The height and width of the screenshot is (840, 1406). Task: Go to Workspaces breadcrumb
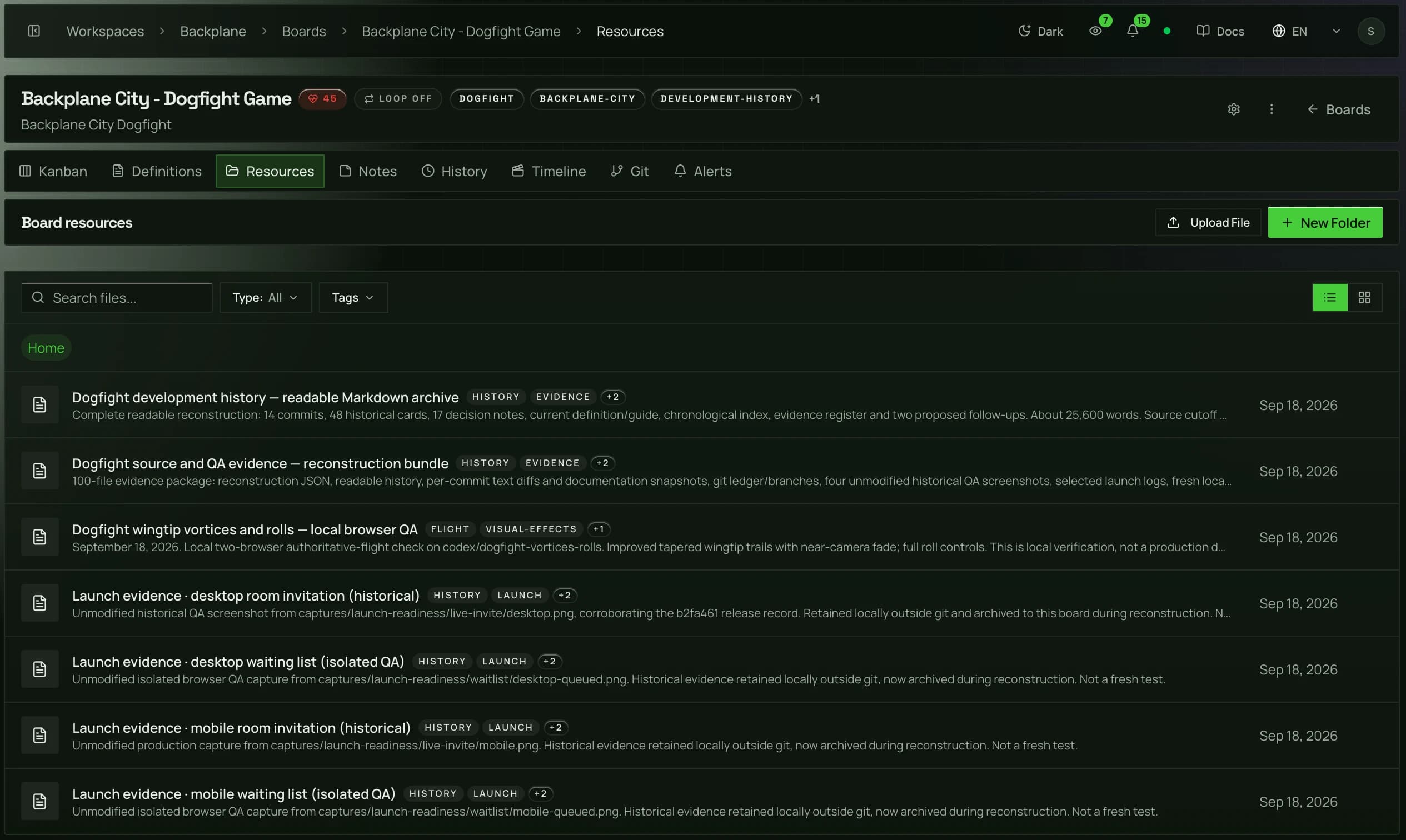pos(106,31)
